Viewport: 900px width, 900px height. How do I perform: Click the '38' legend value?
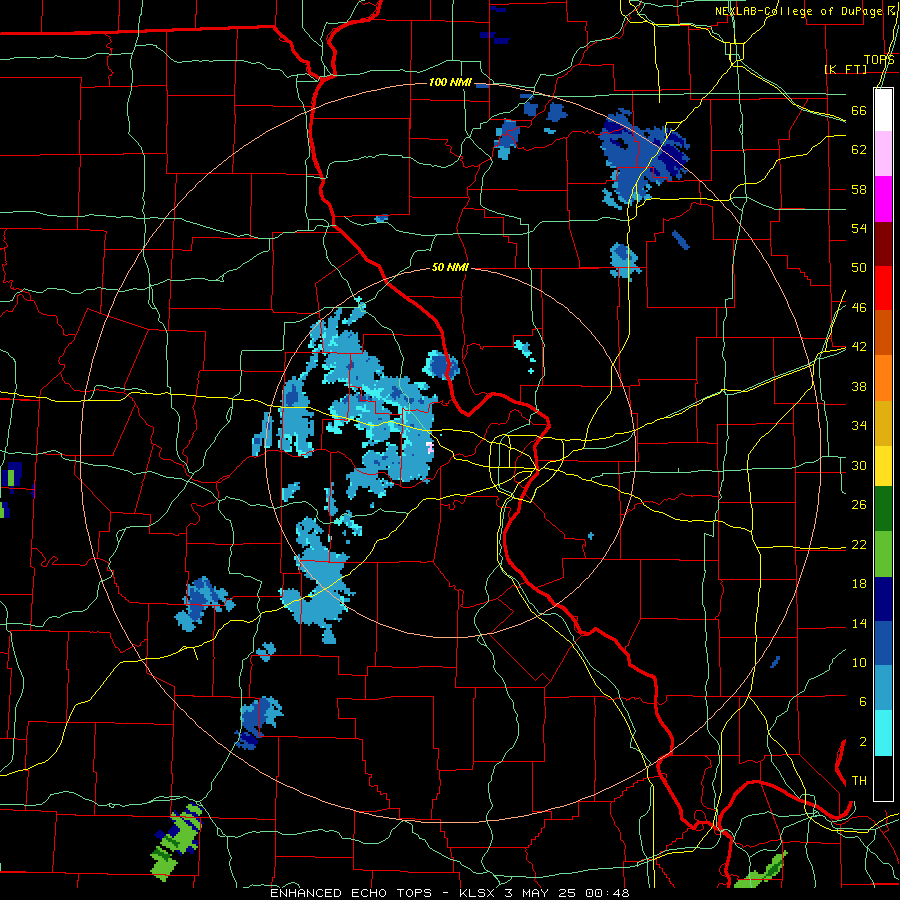tap(859, 386)
